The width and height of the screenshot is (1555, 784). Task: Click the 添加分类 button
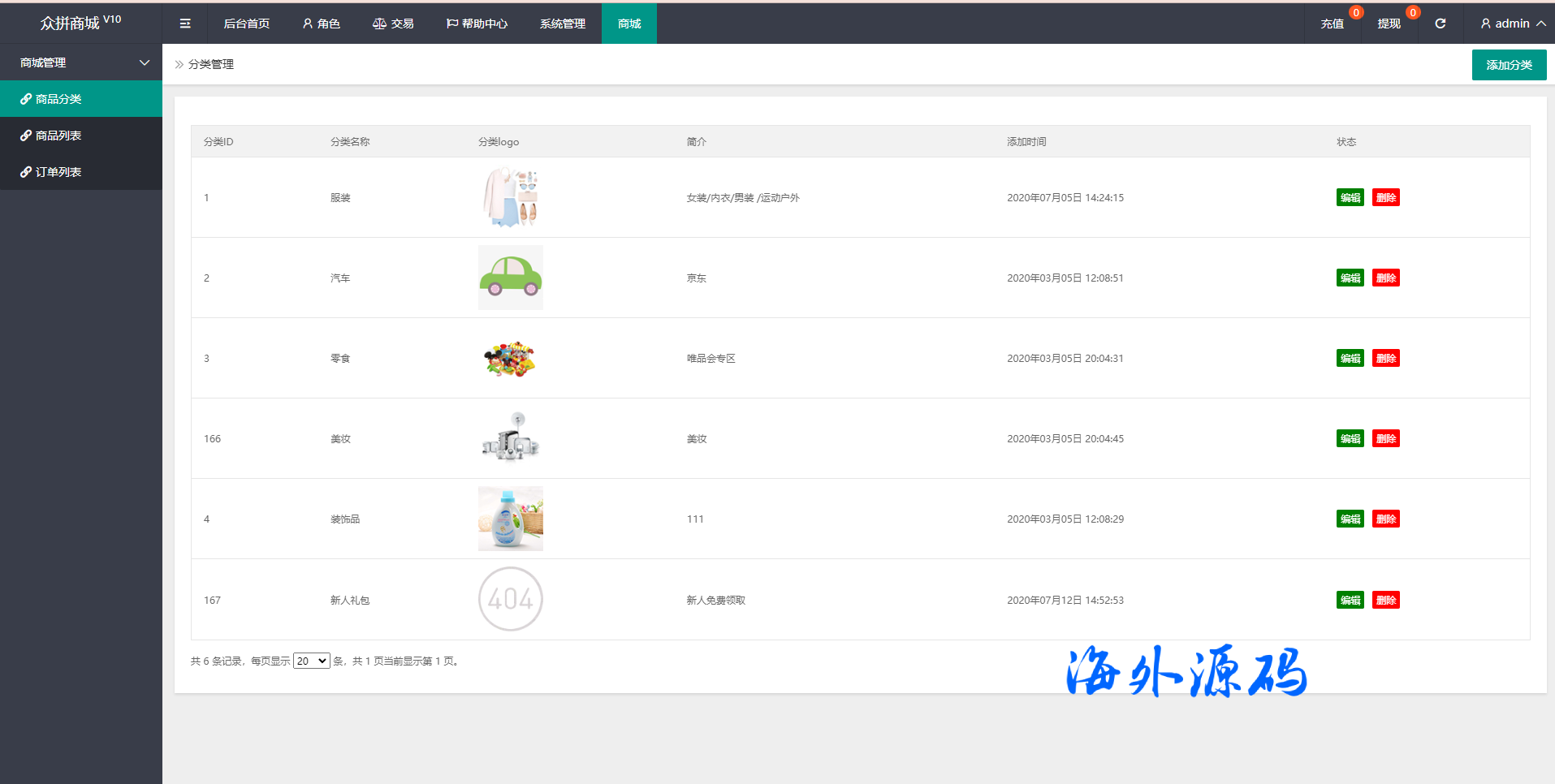(1509, 65)
